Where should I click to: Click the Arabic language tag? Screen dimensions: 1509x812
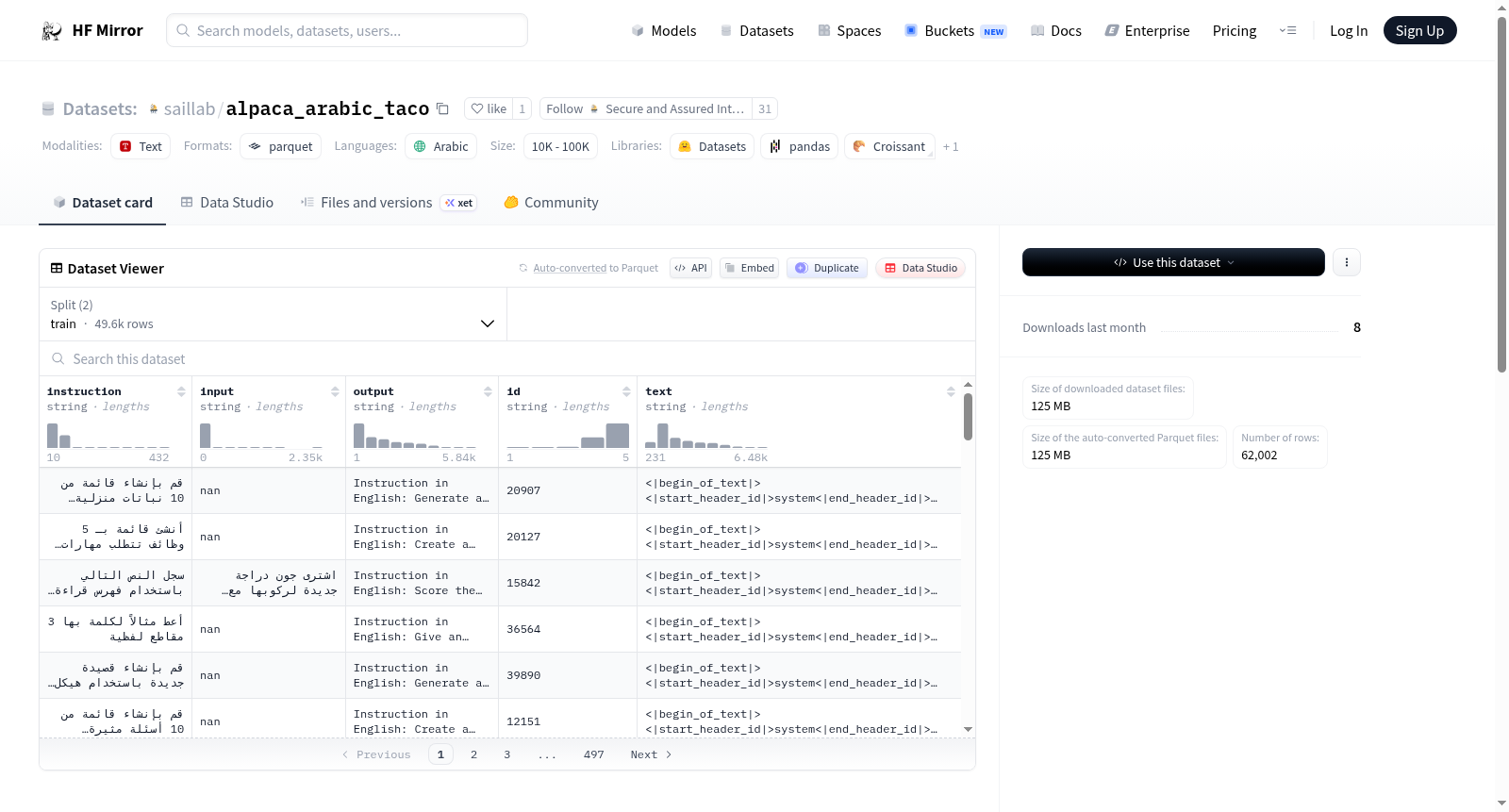[x=440, y=146]
